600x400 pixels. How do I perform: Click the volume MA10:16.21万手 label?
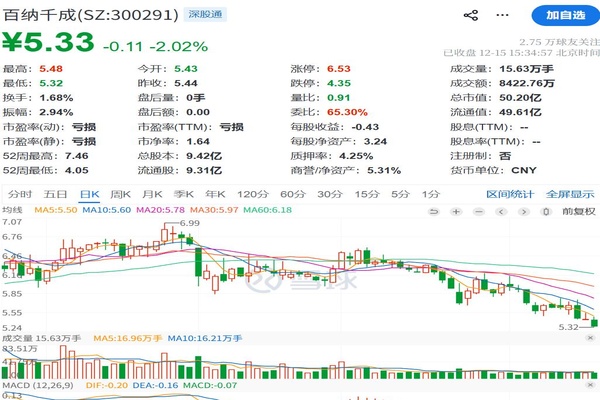coord(205,338)
